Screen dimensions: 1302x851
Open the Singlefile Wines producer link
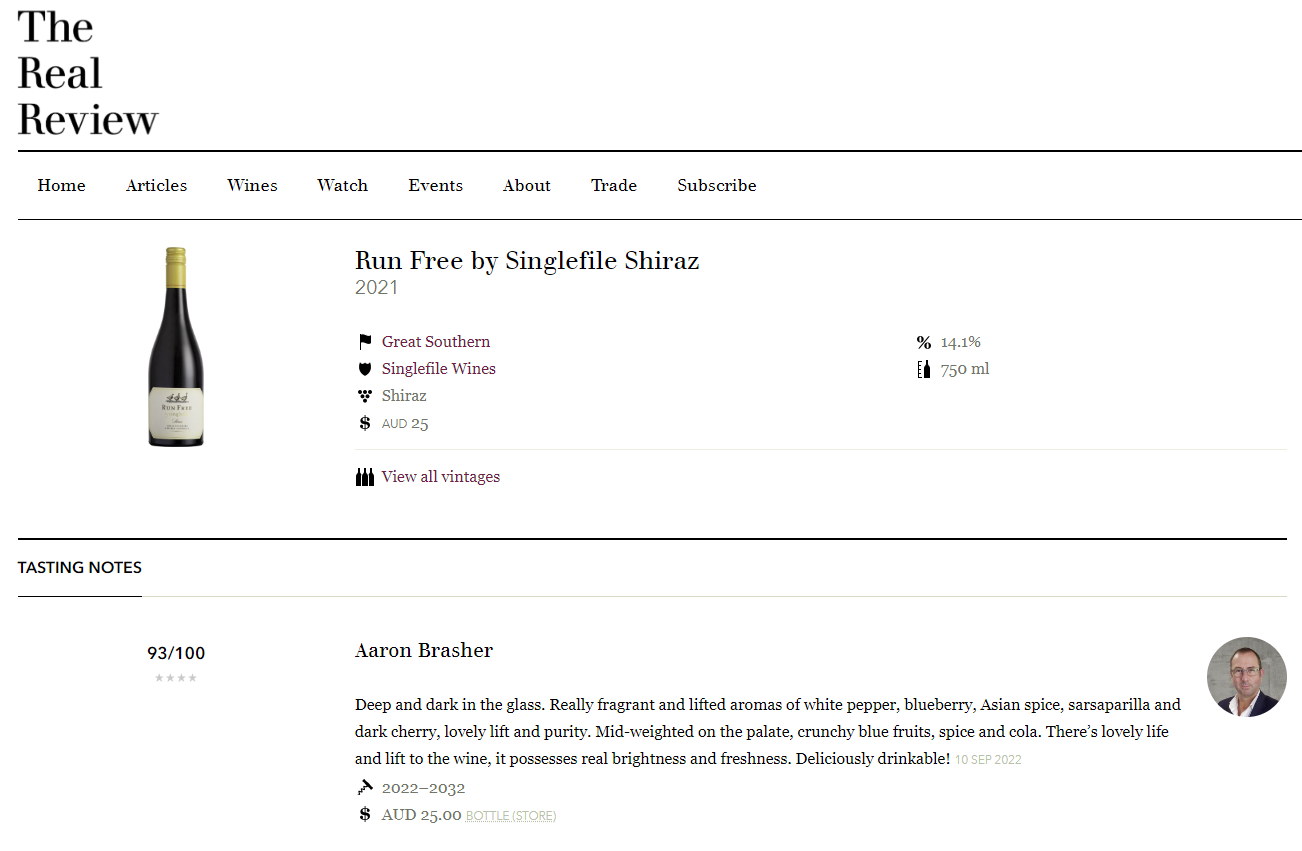tap(439, 369)
